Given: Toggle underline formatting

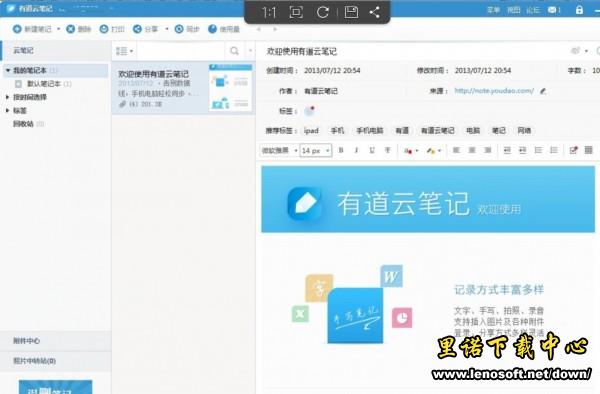Looking at the screenshot, I should pyautogui.click(x=372, y=150).
